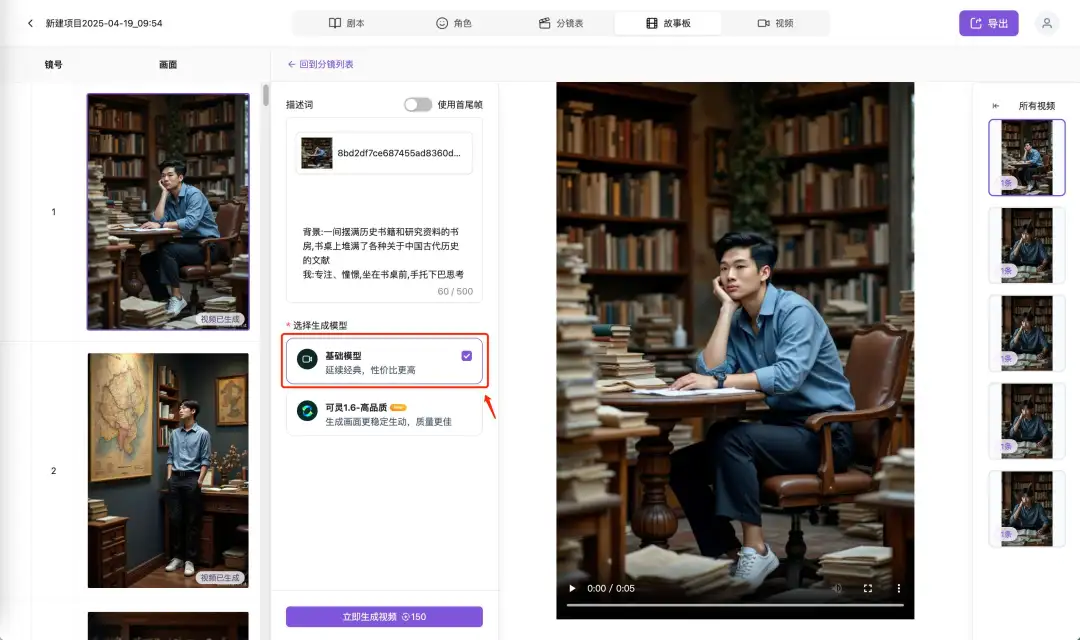The image size is (1080, 640).
Task: Click the 导出 export button
Action: pos(988,23)
